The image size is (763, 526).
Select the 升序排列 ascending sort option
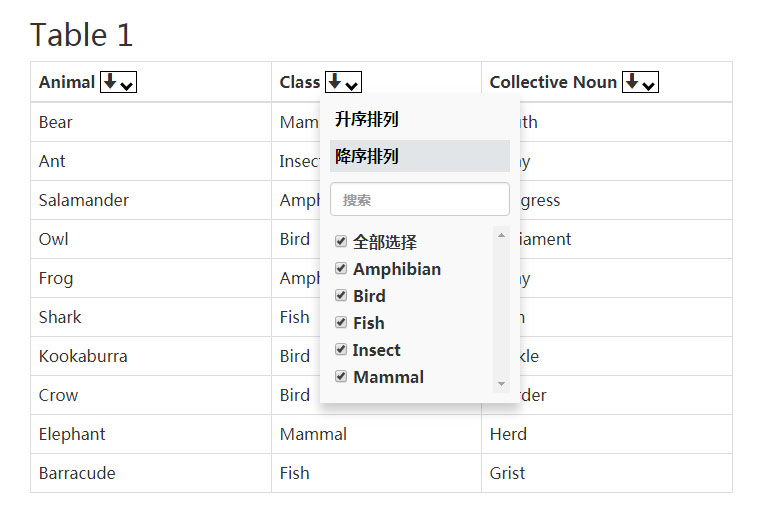click(367, 120)
